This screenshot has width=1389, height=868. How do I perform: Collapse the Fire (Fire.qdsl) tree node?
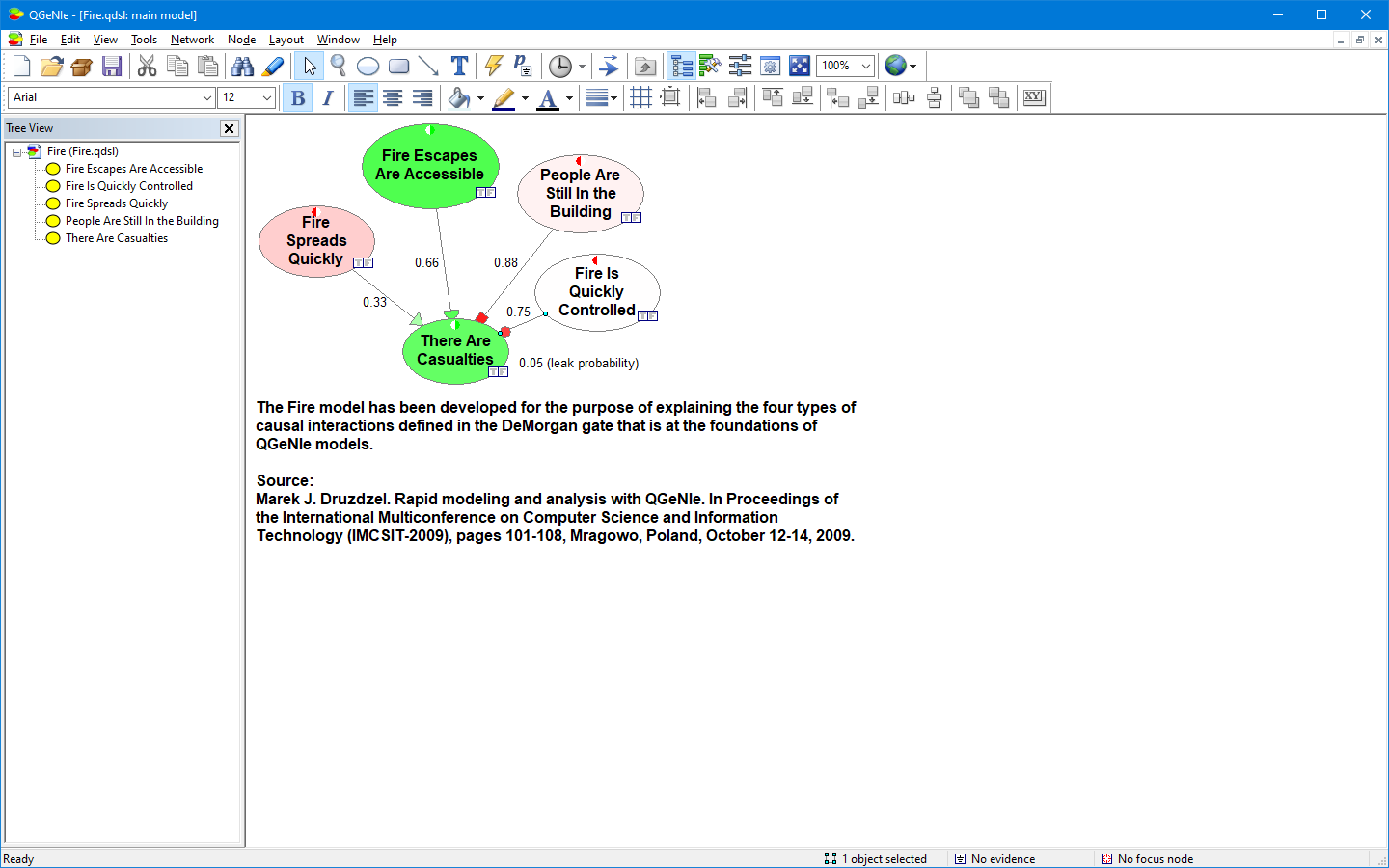click(x=16, y=151)
